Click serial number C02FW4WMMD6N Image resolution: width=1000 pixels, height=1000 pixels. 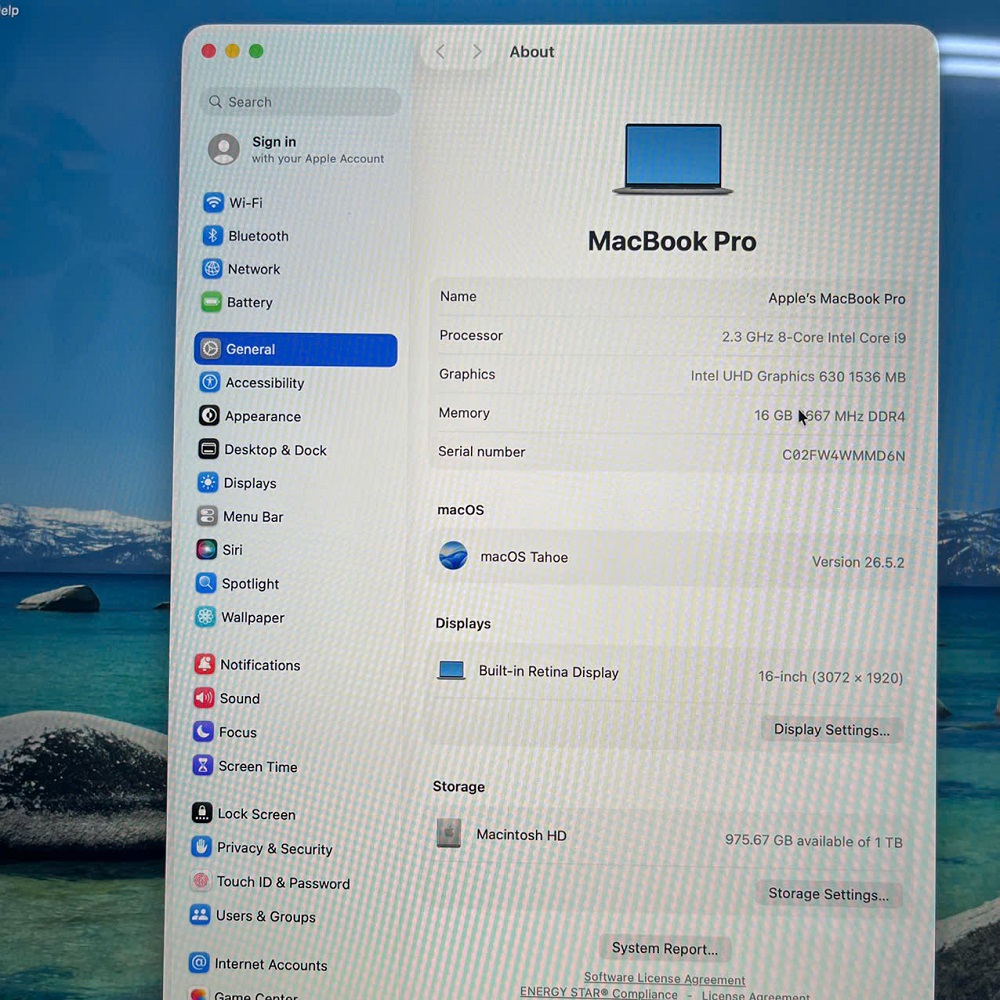pyautogui.click(x=843, y=455)
